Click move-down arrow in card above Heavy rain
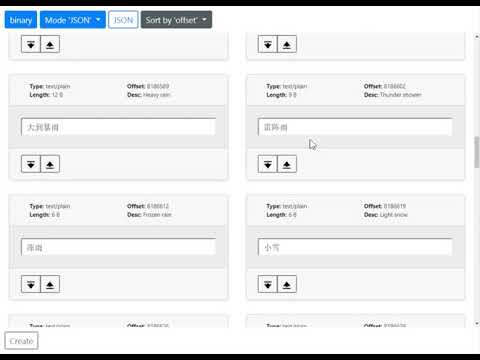The width and height of the screenshot is (480, 360). coord(31,44)
